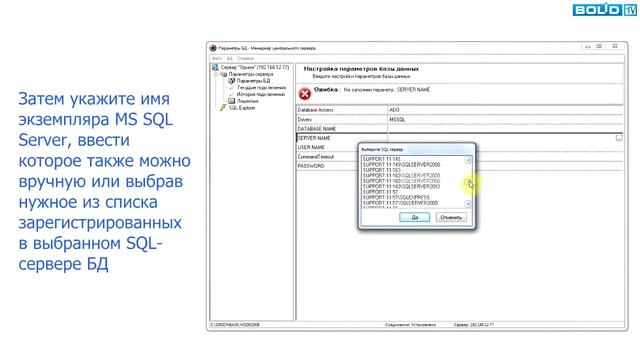Click the server list scrollbar thumb
Image resolution: width=640 pixels, height=360 pixels.
pyautogui.click(x=468, y=182)
